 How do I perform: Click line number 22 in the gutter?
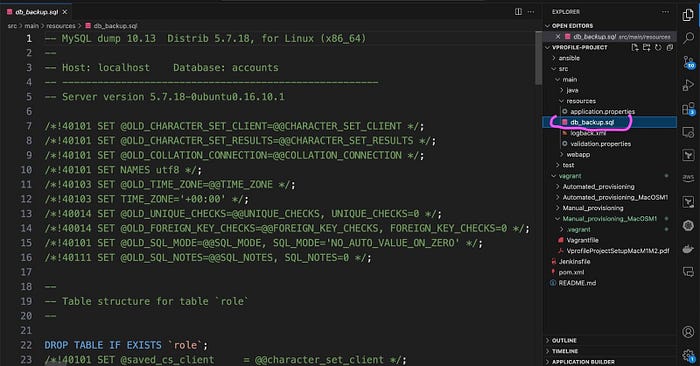point(26,345)
